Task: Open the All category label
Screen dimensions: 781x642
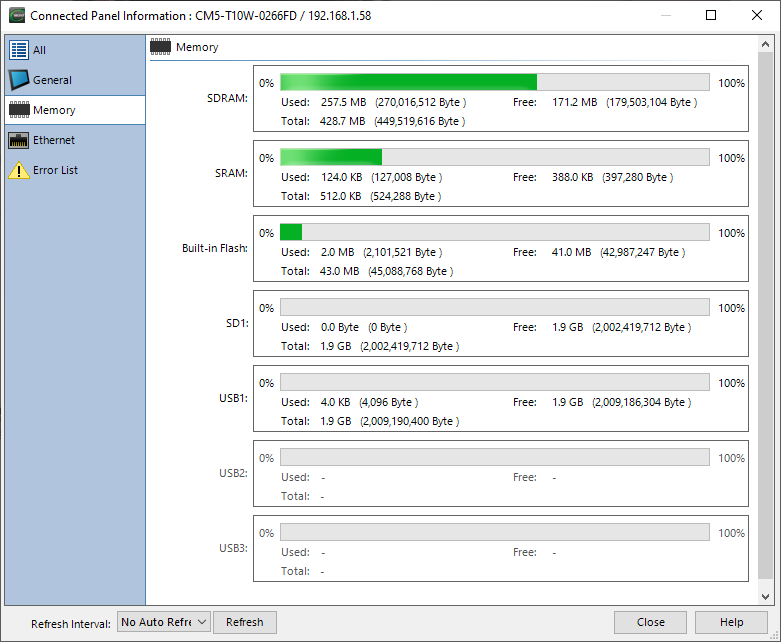Action: 39,50
